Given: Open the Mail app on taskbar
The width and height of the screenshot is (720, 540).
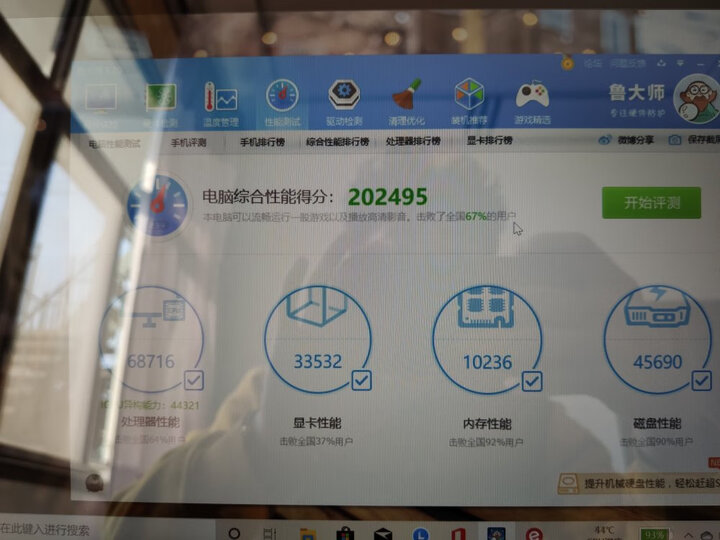Looking at the screenshot, I should [382, 534].
